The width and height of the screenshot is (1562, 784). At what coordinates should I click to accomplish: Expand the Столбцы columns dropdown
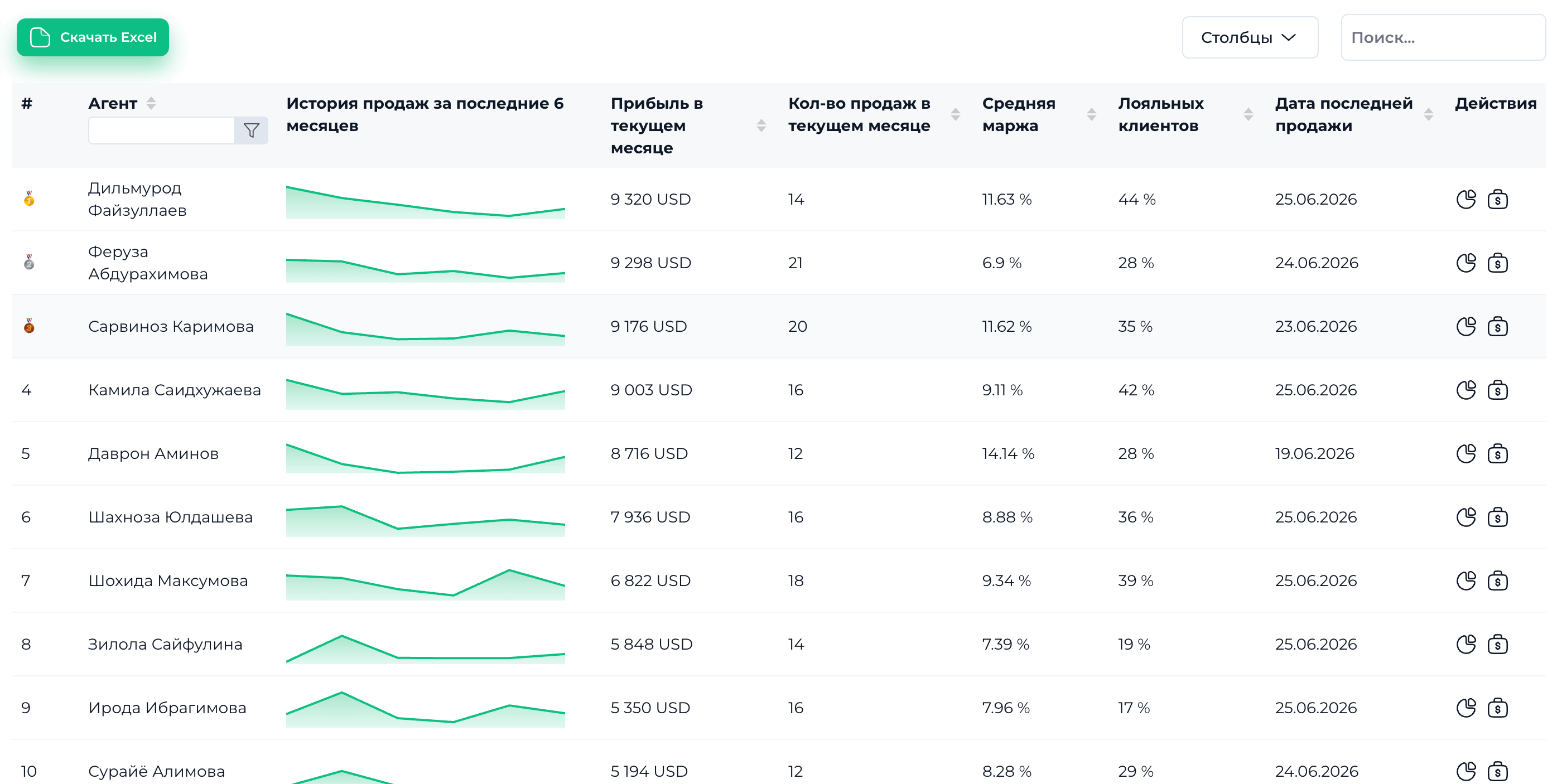click(1250, 37)
